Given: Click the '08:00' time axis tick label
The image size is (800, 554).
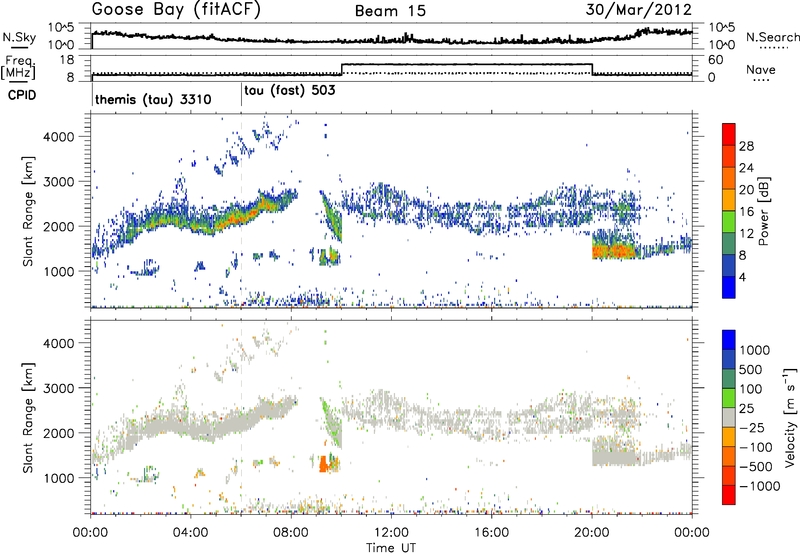Looking at the screenshot, I should (291, 533).
